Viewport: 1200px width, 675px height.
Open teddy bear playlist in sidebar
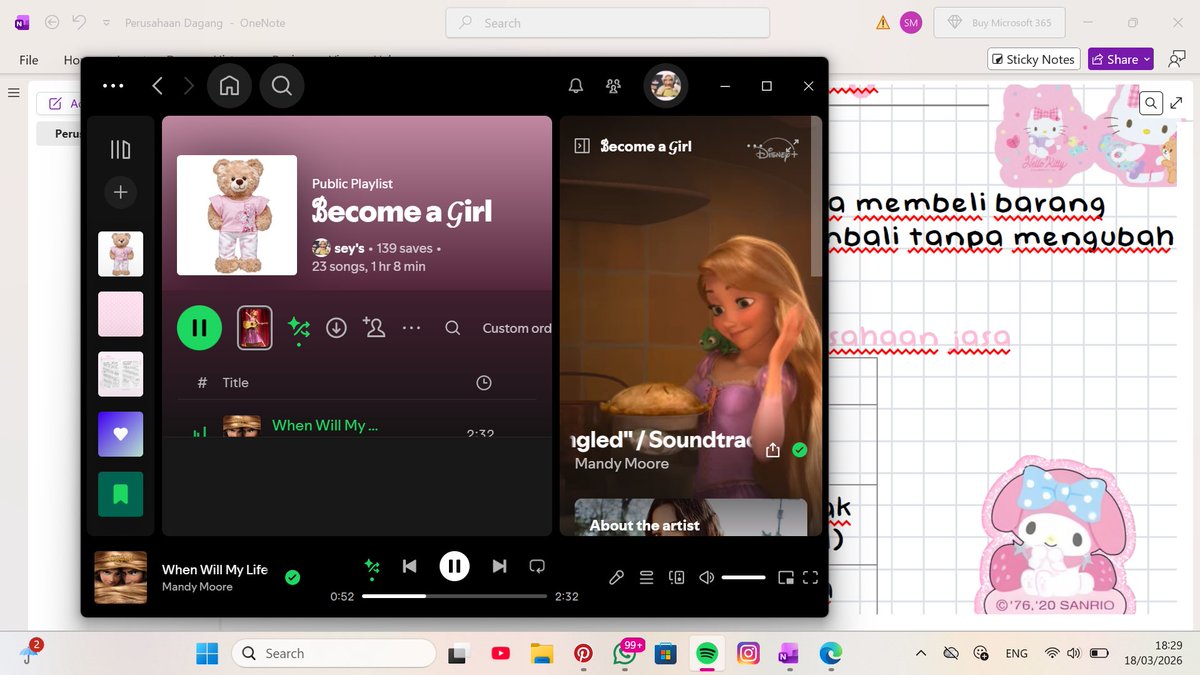point(120,254)
